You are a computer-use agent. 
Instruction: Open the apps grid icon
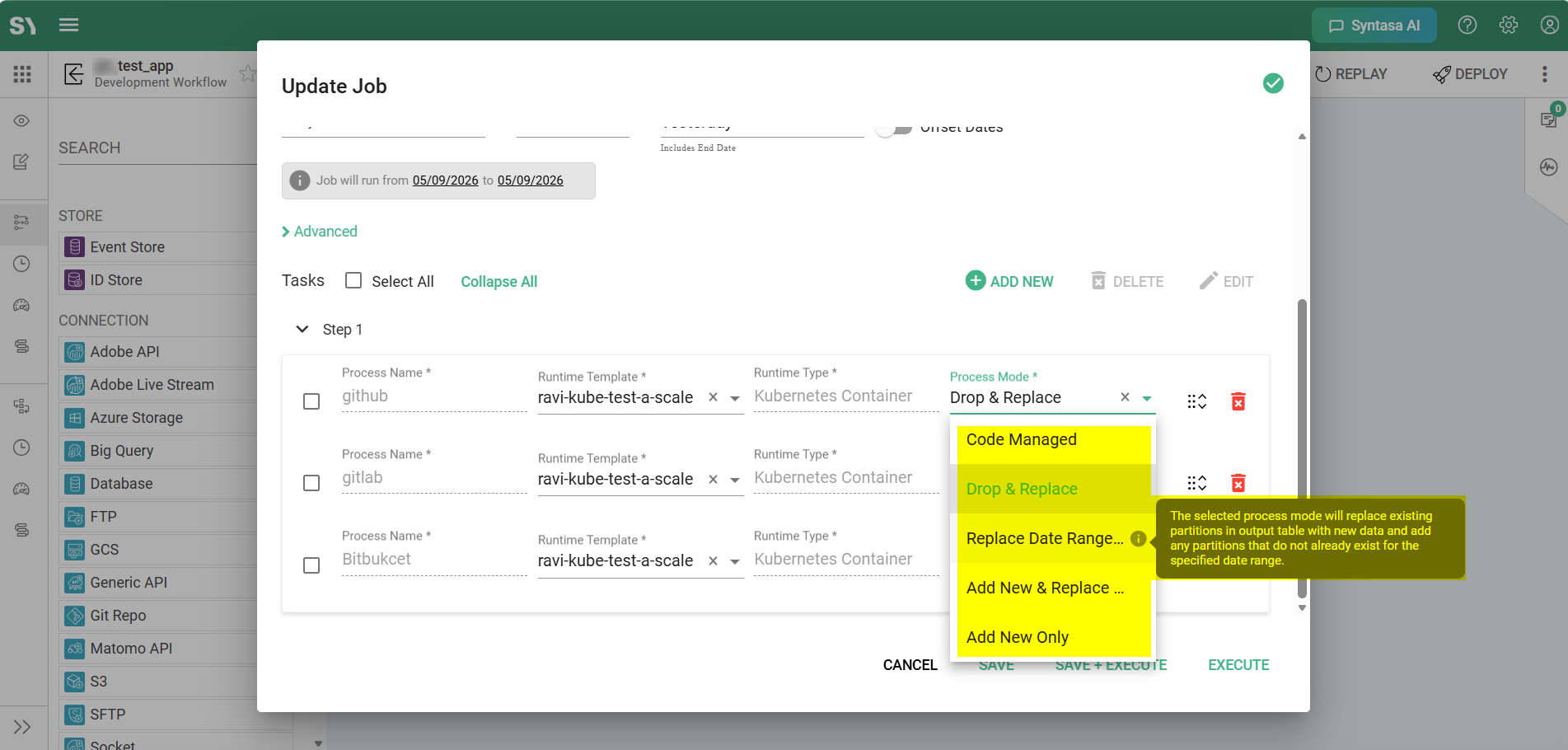pos(22,74)
